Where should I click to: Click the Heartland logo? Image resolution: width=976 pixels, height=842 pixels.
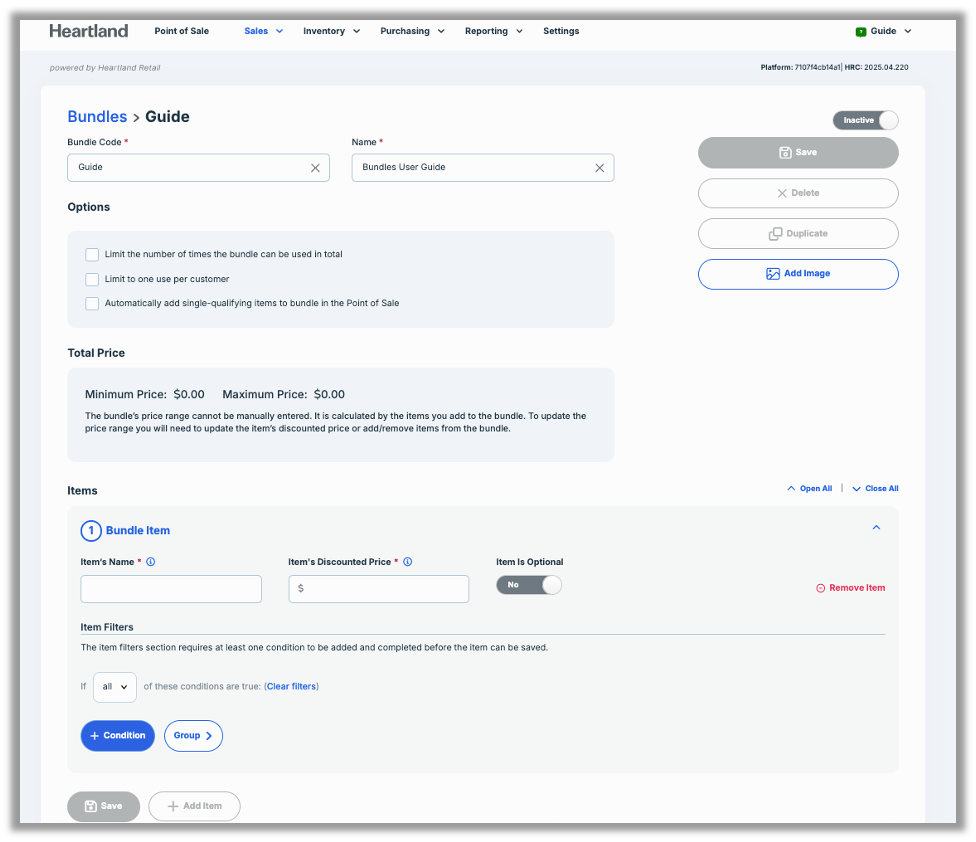pos(89,31)
